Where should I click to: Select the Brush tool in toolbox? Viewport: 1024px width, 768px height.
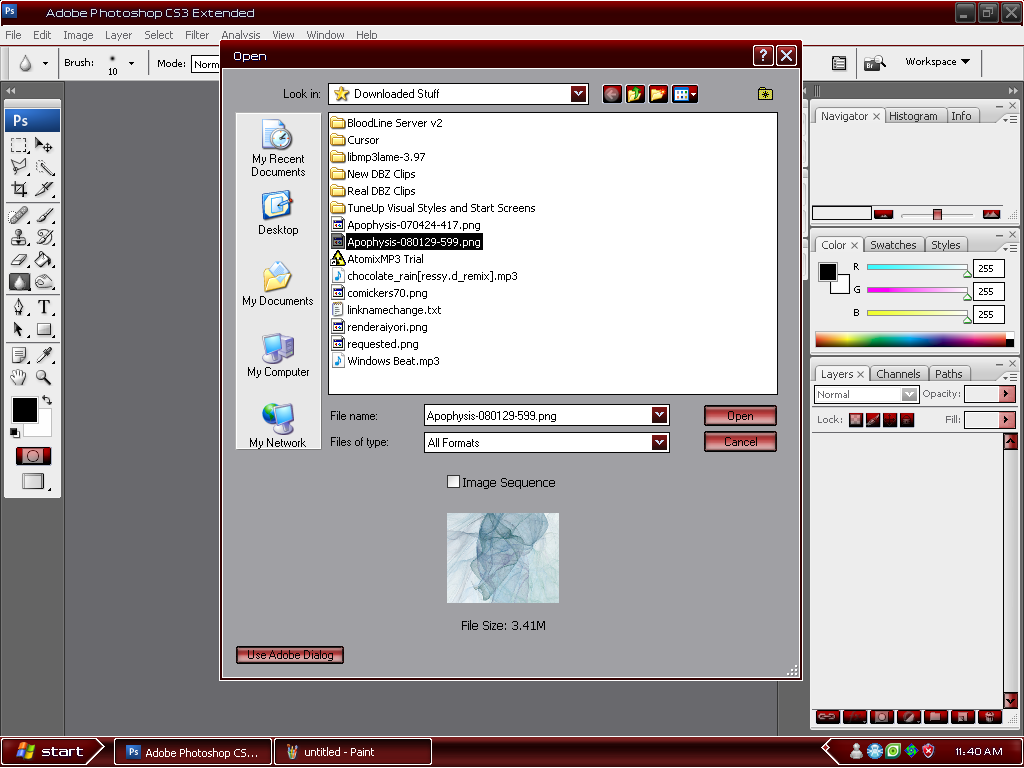click(44, 215)
